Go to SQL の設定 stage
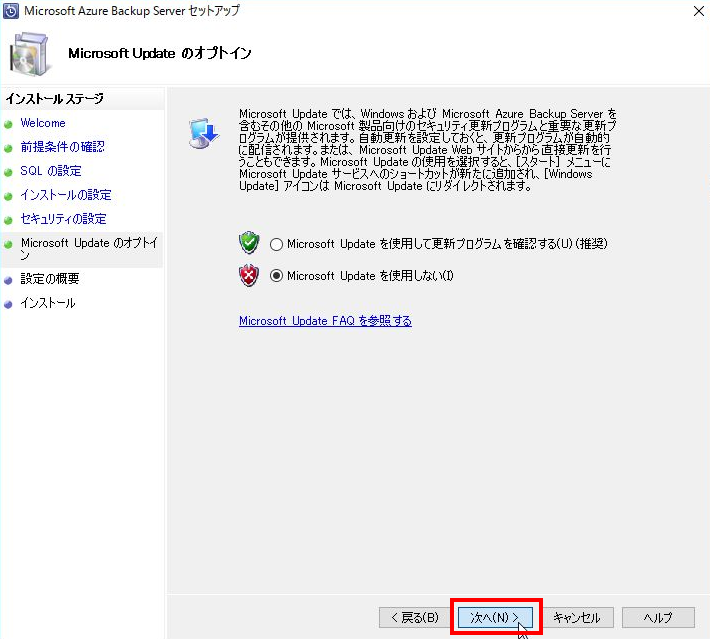This screenshot has width=710, height=639. pyautogui.click(x=51, y=171)
